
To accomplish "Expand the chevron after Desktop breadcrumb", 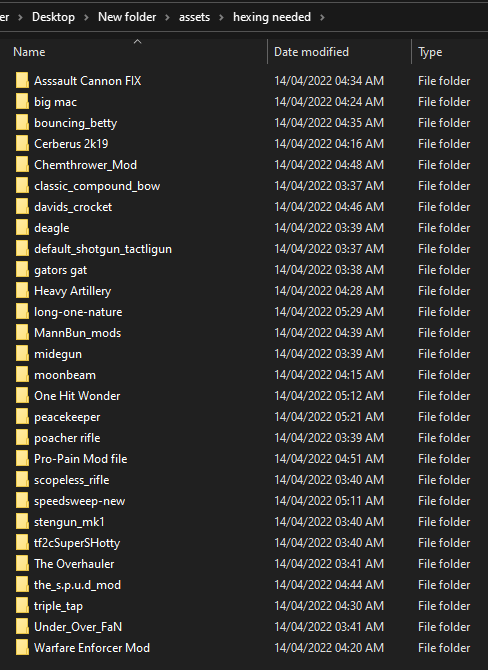I will (x=86, y=18).
